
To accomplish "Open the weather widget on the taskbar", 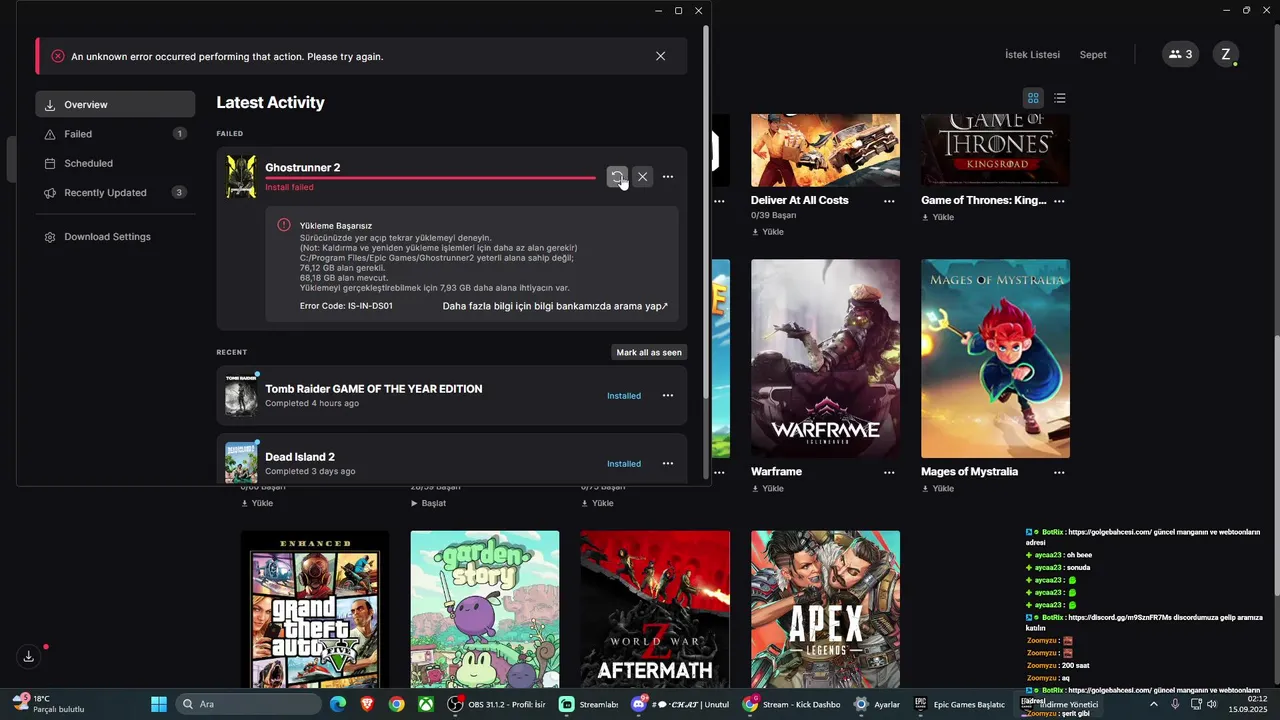I will [48, 704].
